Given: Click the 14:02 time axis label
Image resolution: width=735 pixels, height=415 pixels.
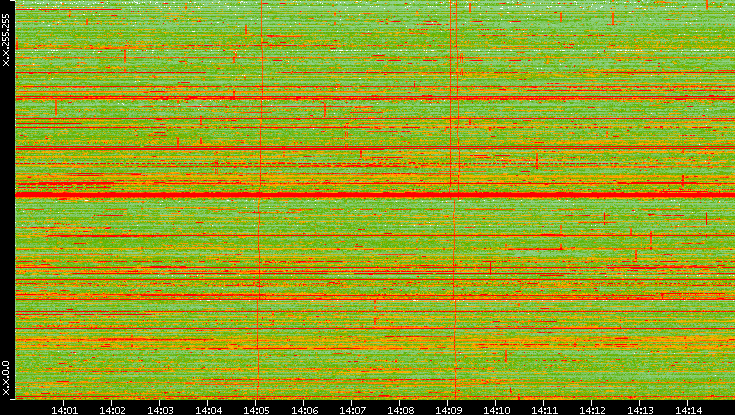Looking at the screenshot, I should [112, 410].
